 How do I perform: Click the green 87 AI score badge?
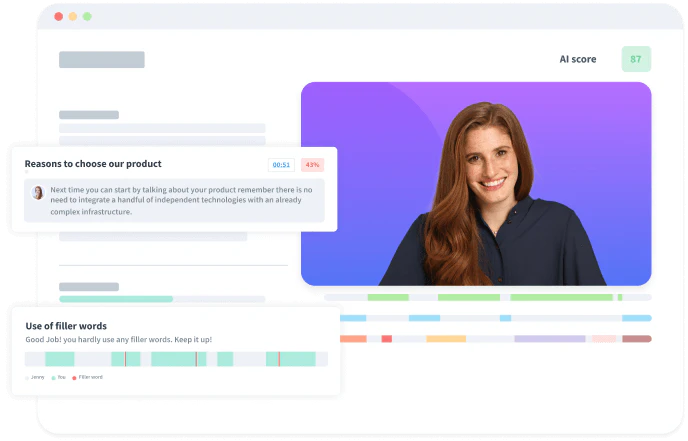[636, 59]
